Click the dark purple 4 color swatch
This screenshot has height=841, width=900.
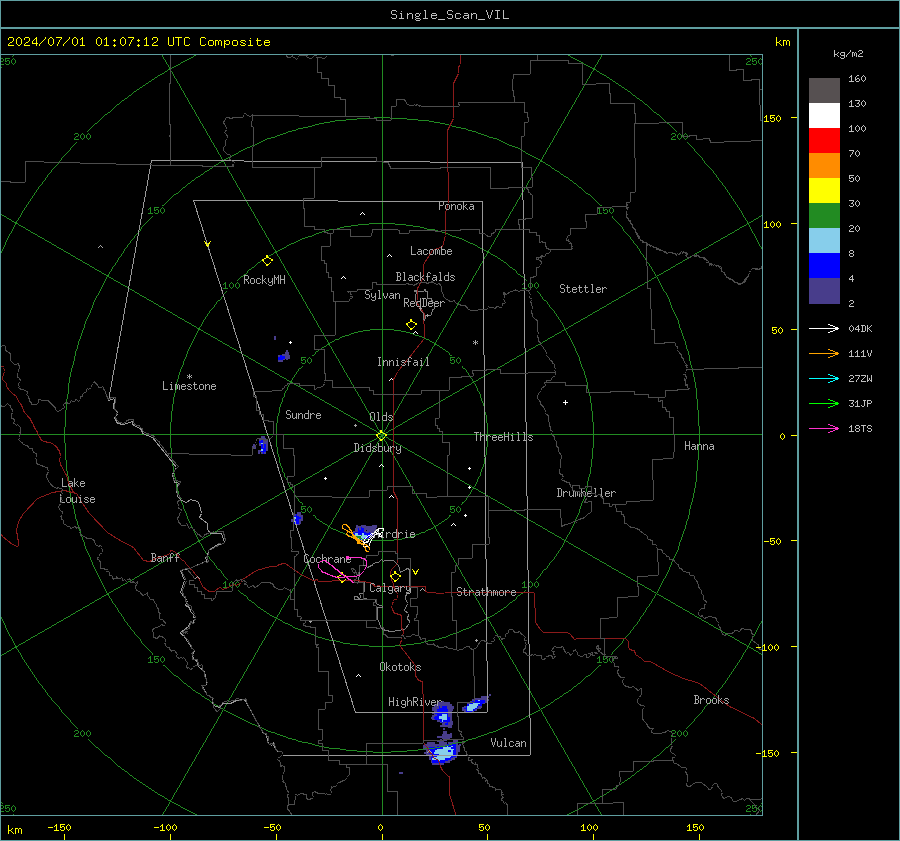[824, 290]
